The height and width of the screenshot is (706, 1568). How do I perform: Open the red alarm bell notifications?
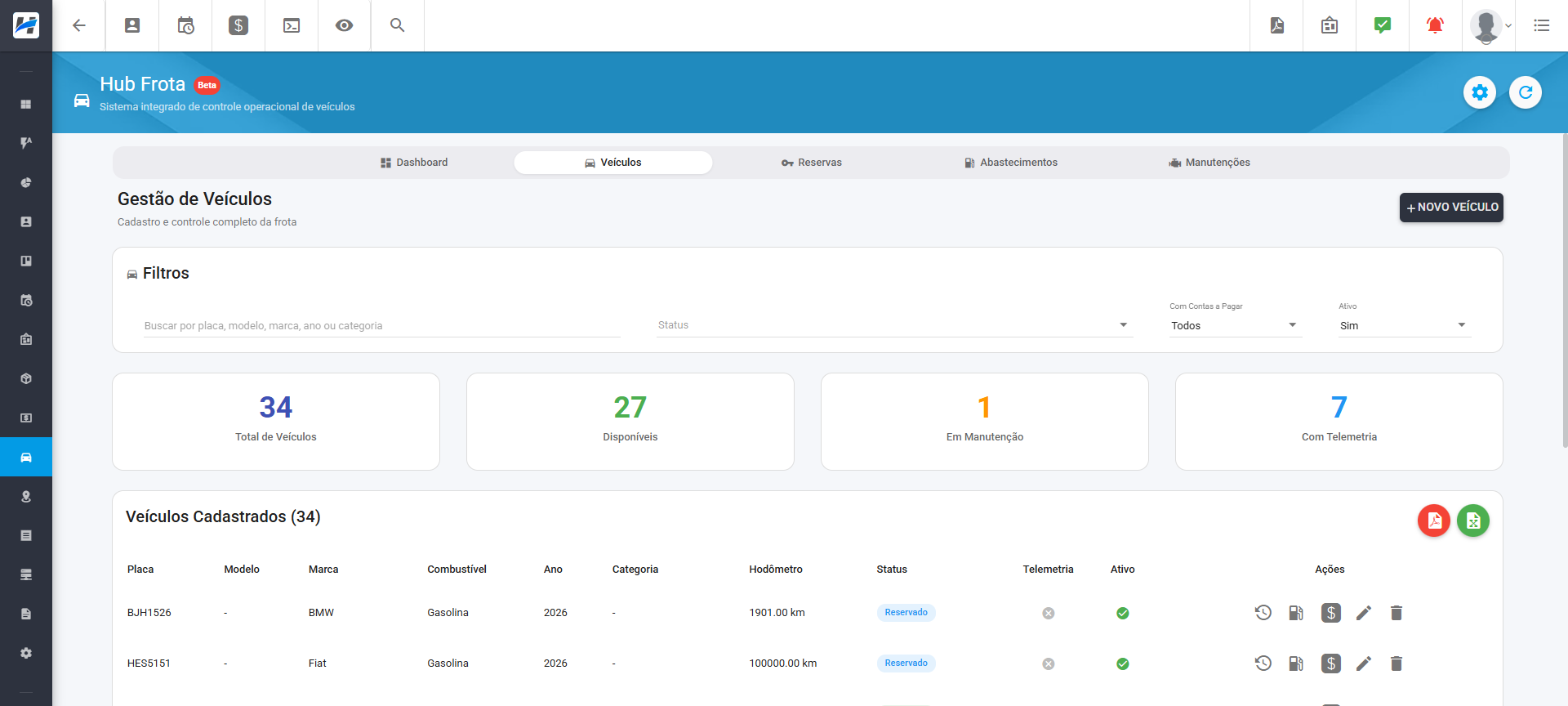coord(1435,25)
